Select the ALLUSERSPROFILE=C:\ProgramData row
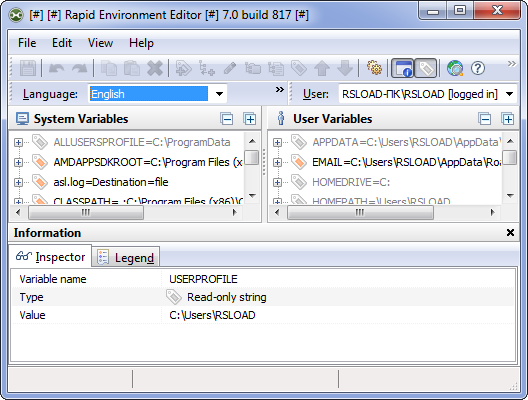 (x=142, y=142)
